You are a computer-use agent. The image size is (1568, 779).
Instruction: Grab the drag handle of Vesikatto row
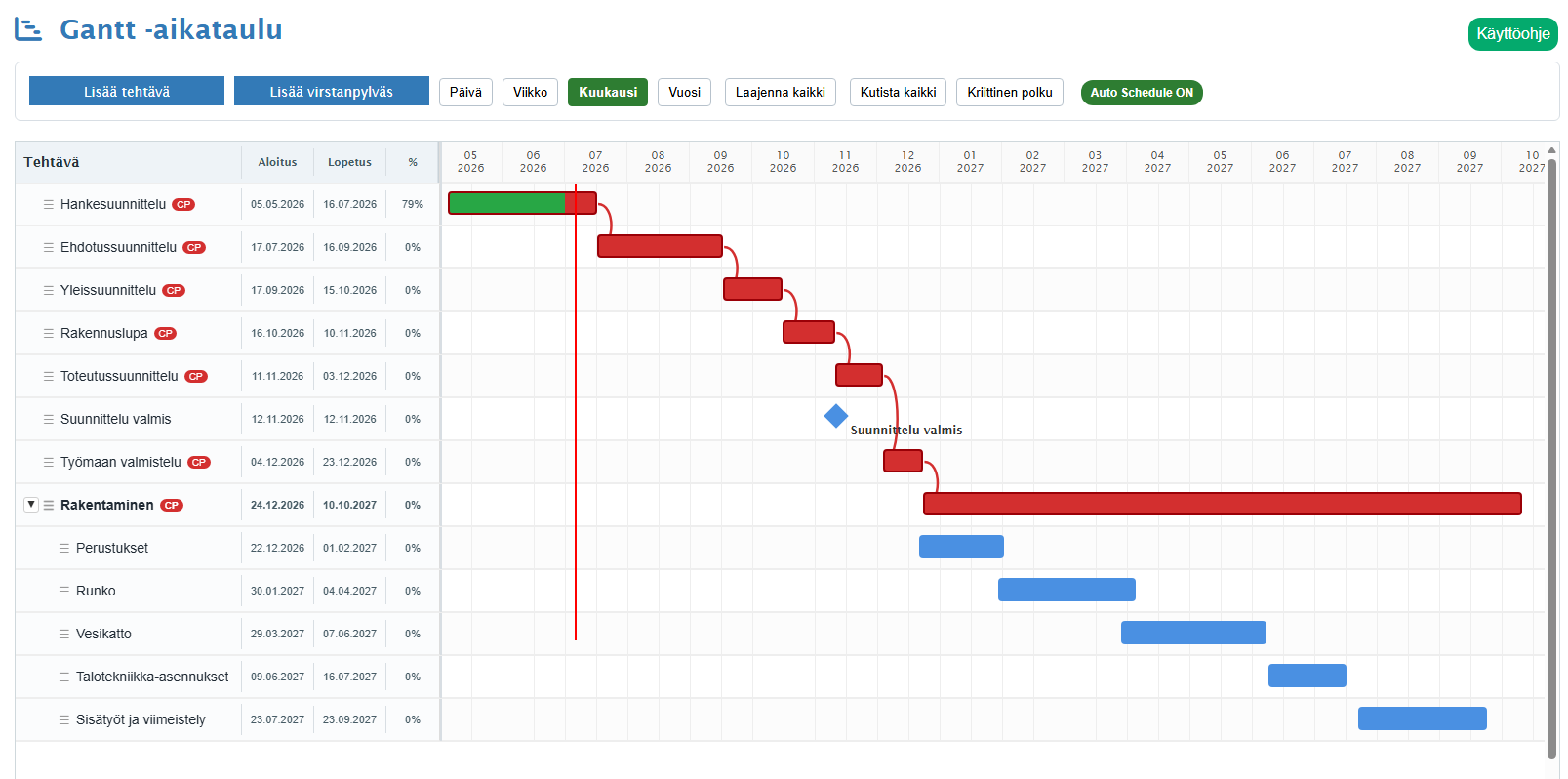click(64, 634)
